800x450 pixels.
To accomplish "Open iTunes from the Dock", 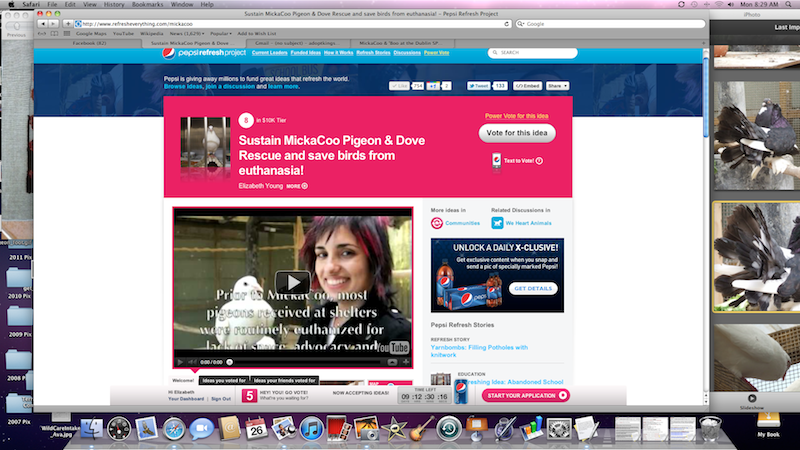I will [x=311, y=428].
